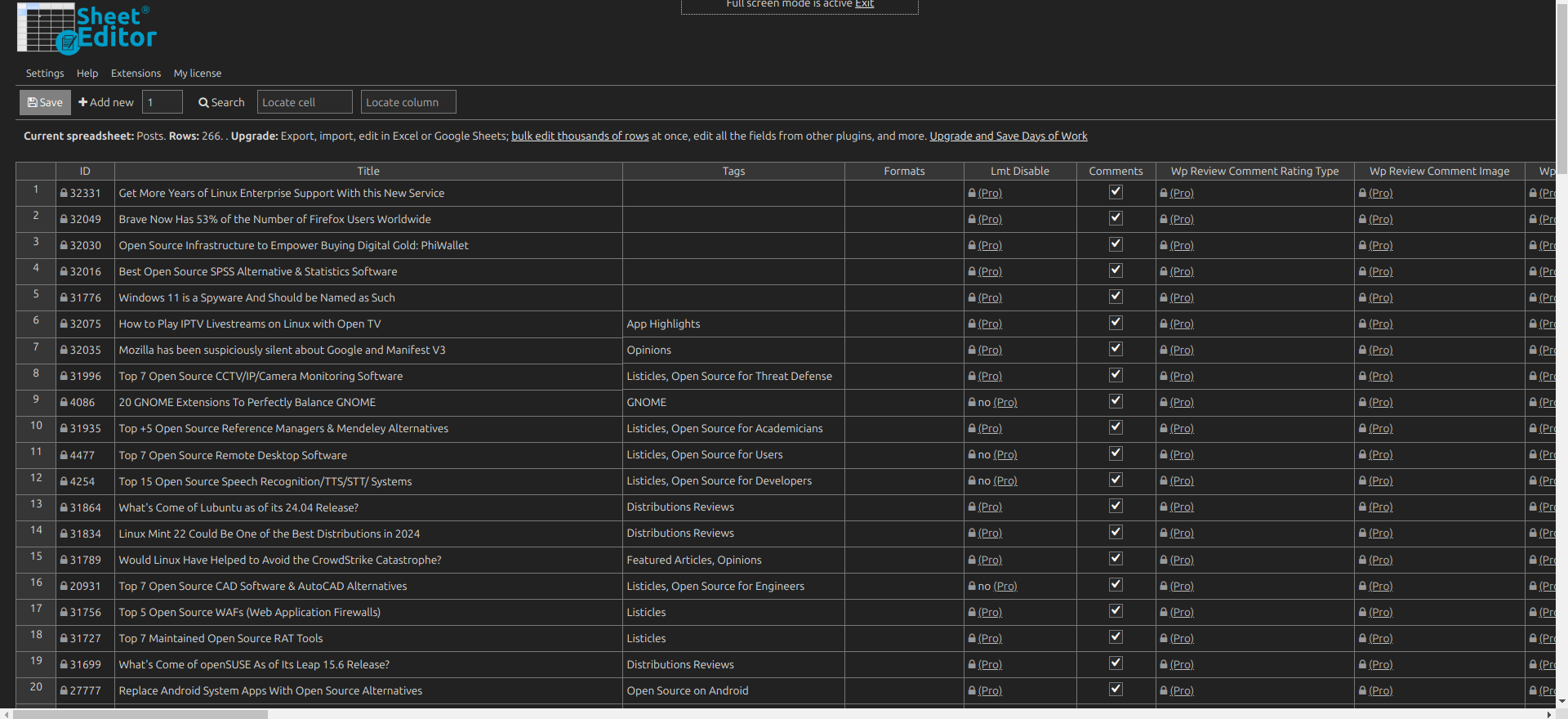The width and height of the screenshot is (1568, 719).
Task: Open the Settings menu
Action: click(x=45, y=74)
